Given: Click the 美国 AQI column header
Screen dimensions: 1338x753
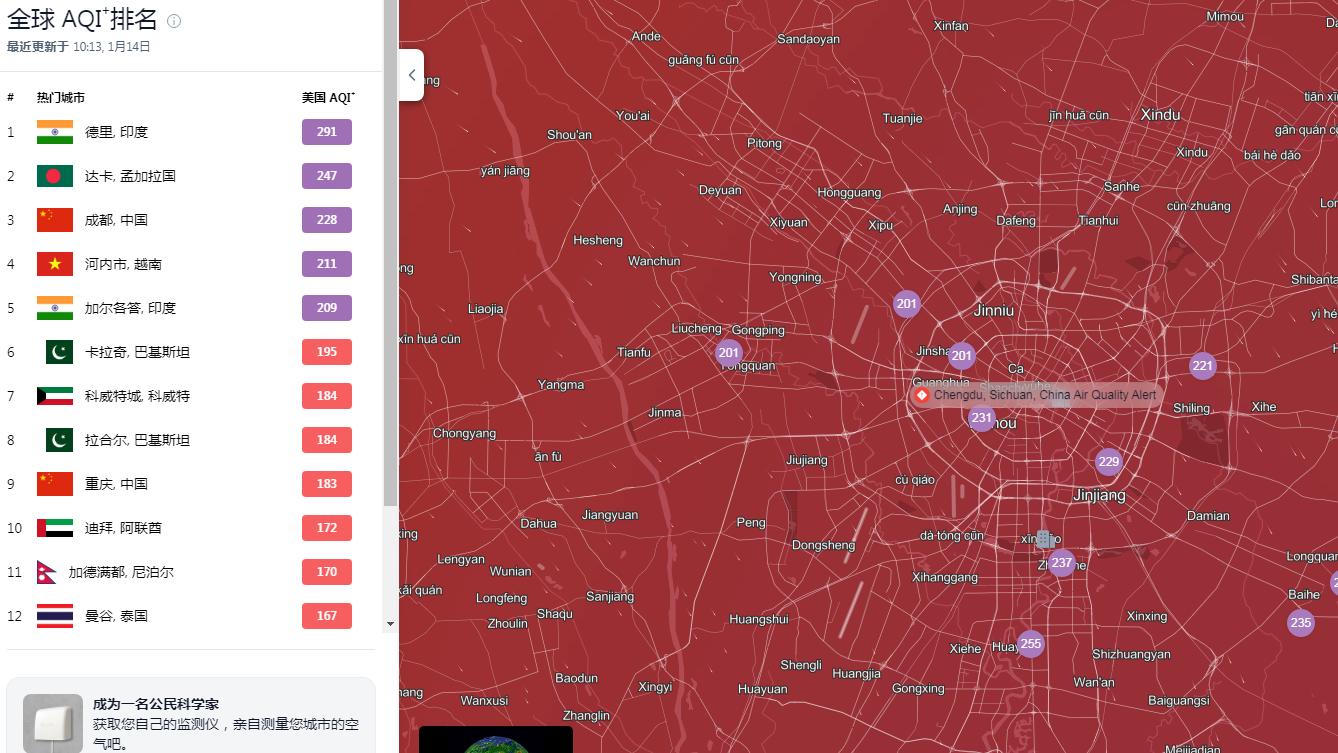Looking at the screenshot, I should 328,98.
